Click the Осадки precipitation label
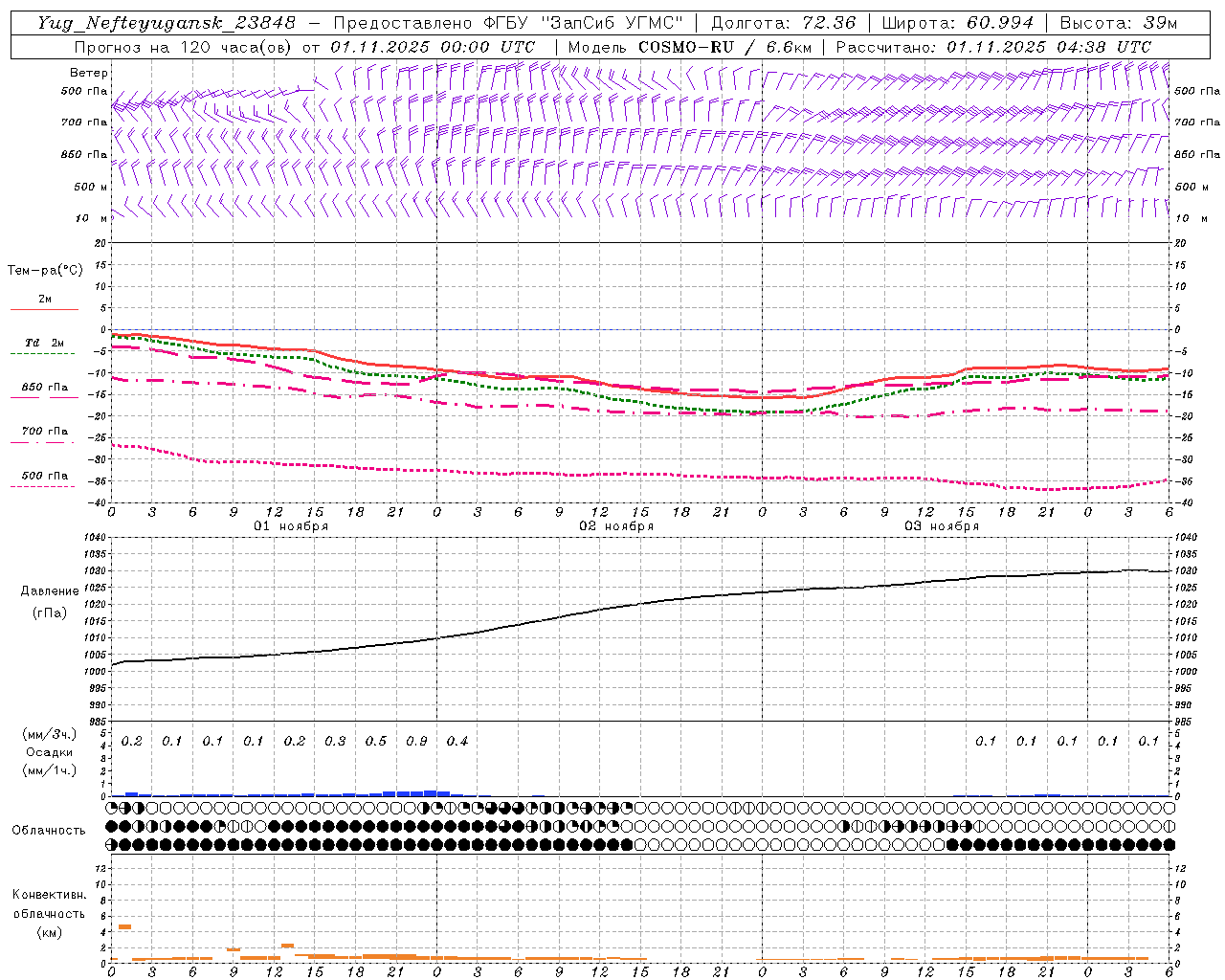This screenshot has height=980, width=1225. click(50, 752)
